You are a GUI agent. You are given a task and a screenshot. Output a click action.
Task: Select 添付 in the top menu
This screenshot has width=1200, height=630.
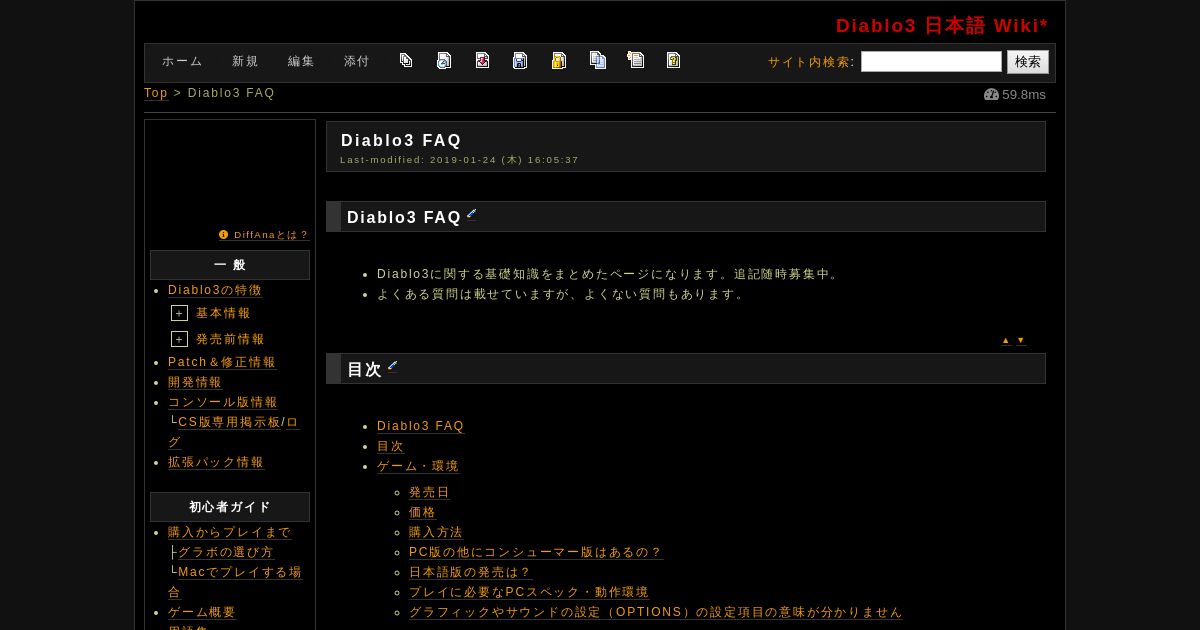pos(357,62)
